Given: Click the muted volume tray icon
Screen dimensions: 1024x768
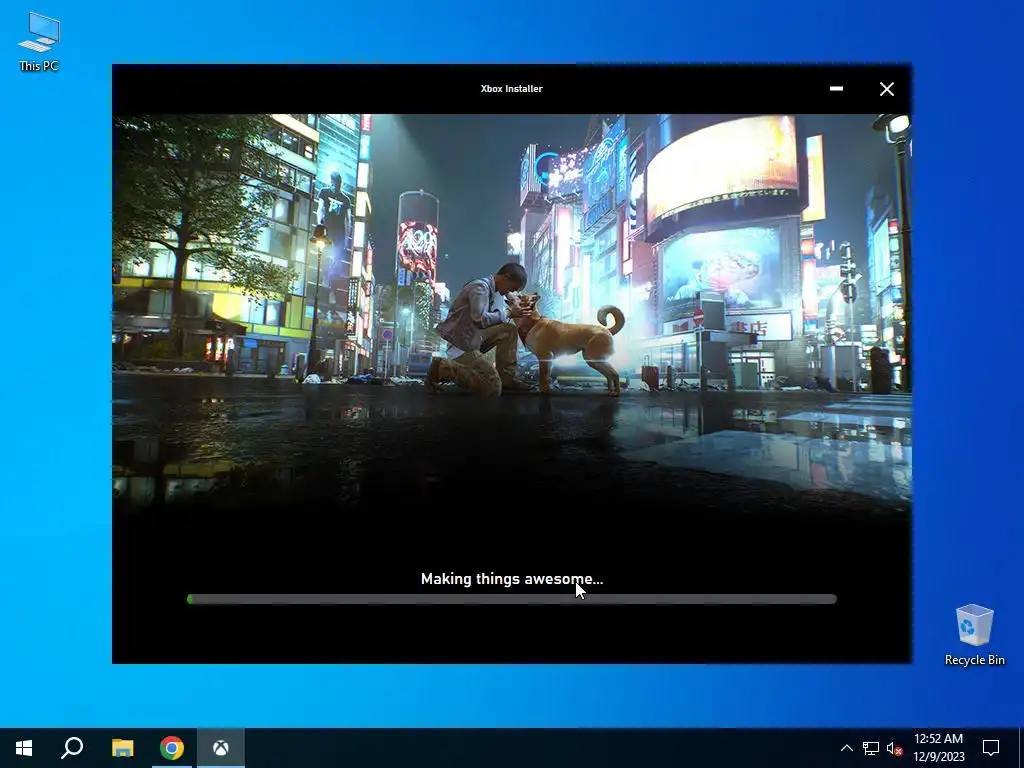Looking at the screenshot, I should click(x=894, y=748).
